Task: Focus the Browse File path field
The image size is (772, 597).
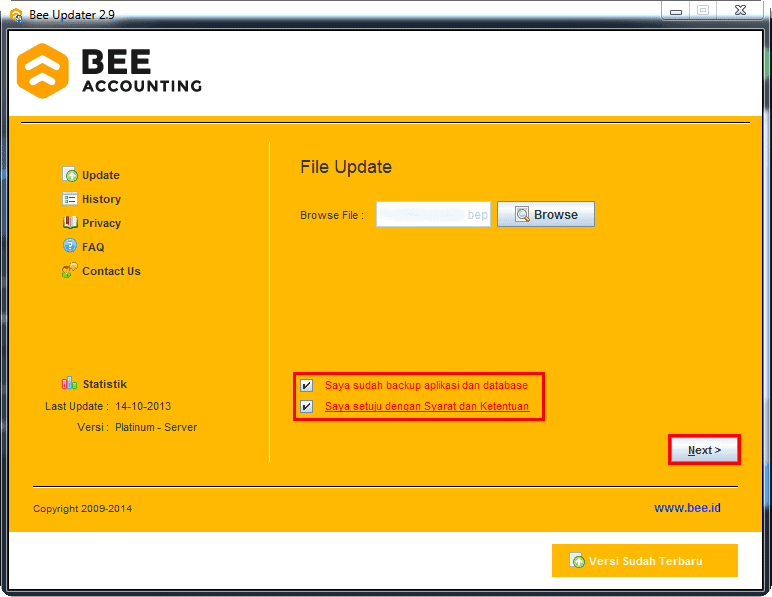Action: [433, 214]
